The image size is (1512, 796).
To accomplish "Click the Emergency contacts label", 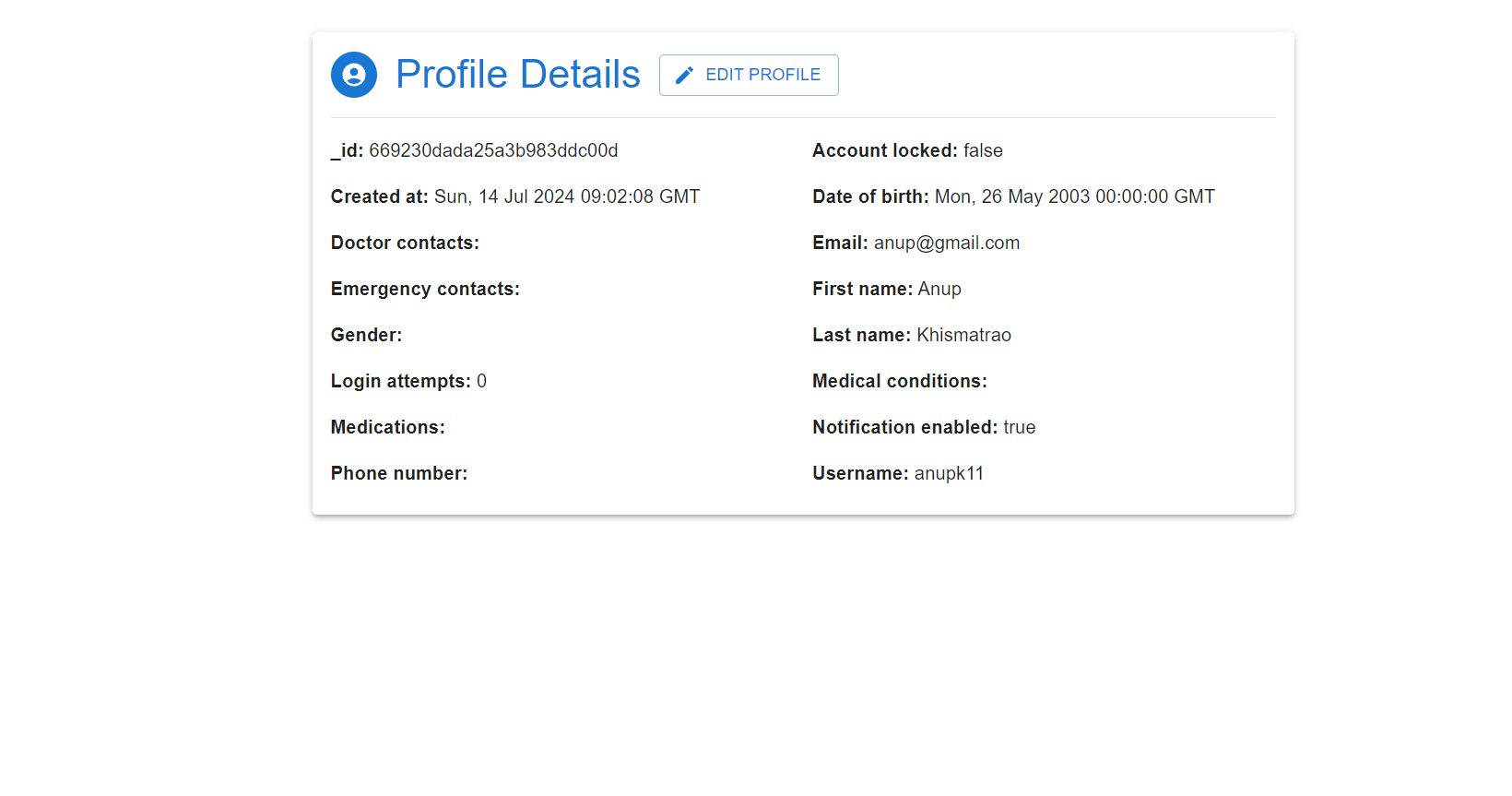I will (425, 289).
